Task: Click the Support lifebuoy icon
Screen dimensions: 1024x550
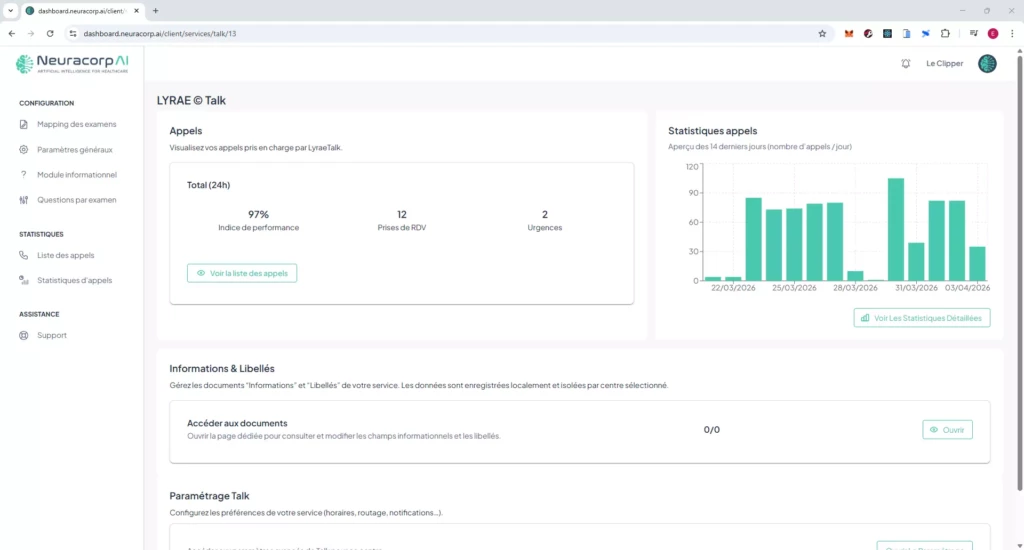Action: [x=24, y=335]
